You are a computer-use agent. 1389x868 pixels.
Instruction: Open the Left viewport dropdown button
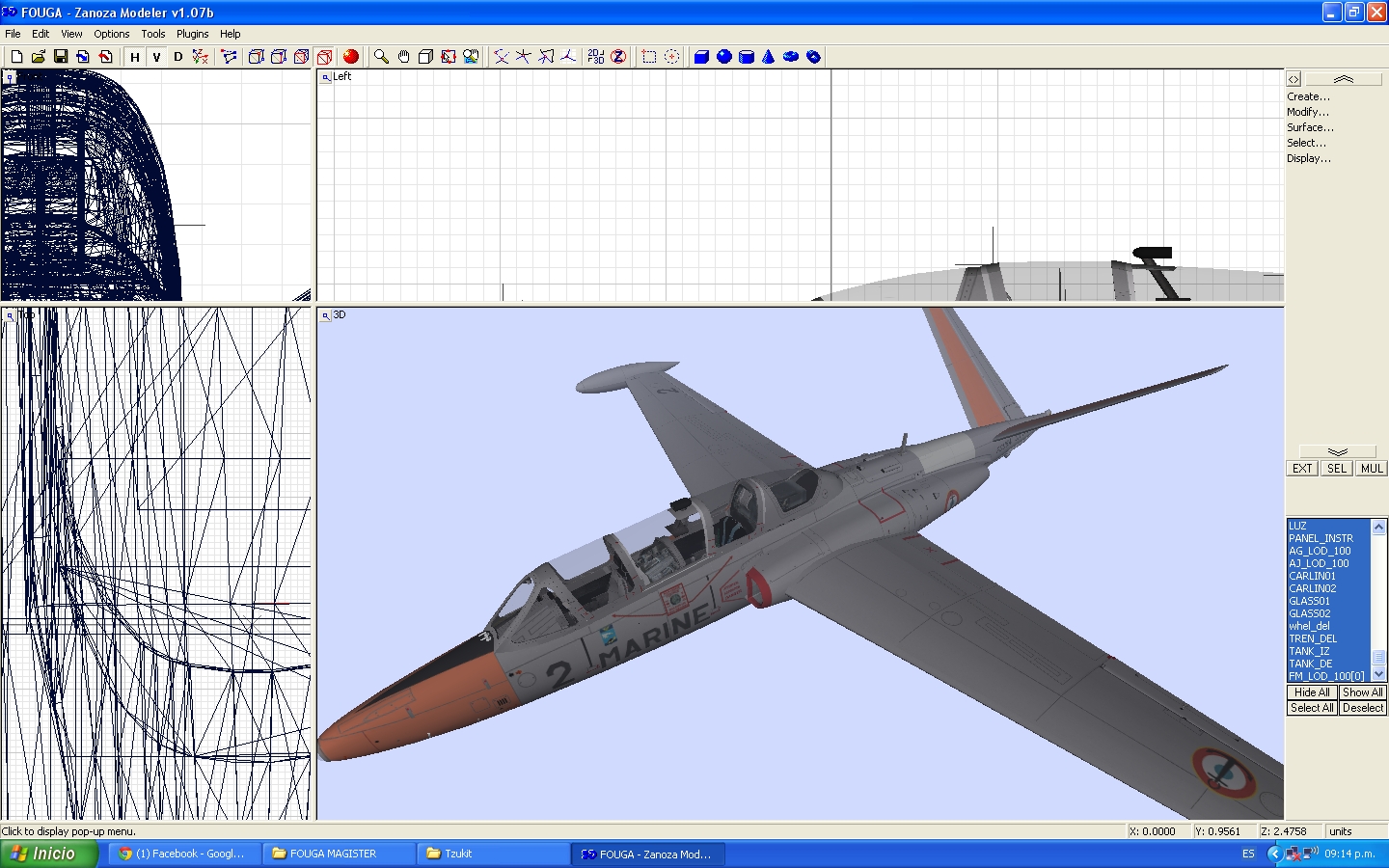tap(326, 77)
